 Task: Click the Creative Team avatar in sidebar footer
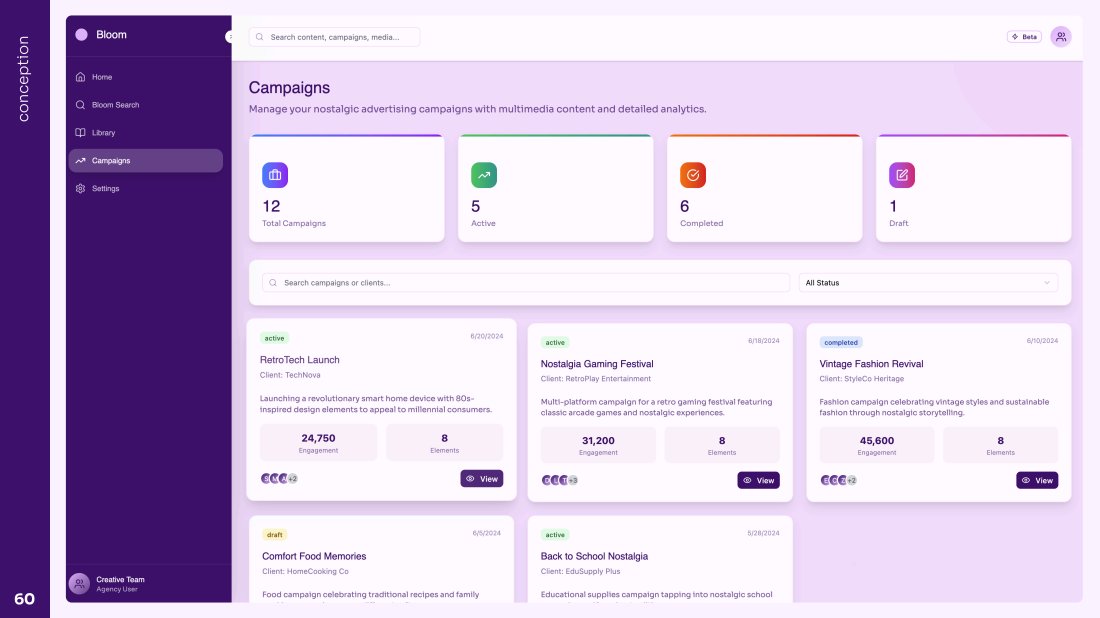coord(79,584)
